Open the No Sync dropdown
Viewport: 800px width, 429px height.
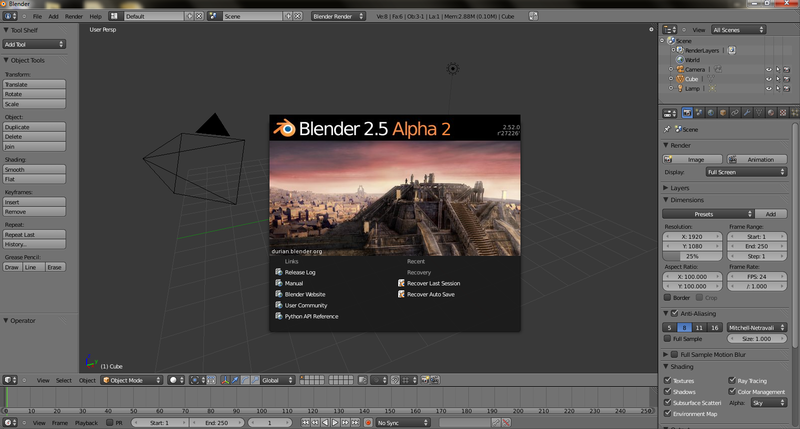coord(403,423)
